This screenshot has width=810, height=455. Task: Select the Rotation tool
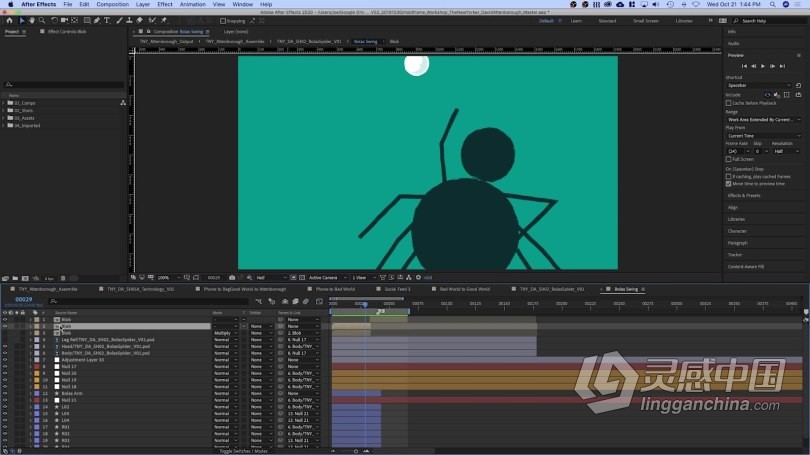tap(54, 21)
